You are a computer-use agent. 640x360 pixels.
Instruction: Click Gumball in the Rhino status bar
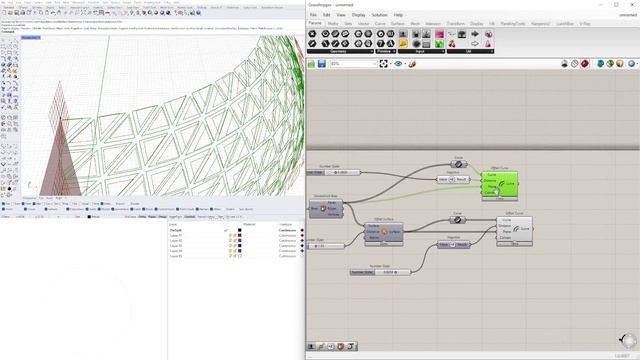tap(189, 216)
